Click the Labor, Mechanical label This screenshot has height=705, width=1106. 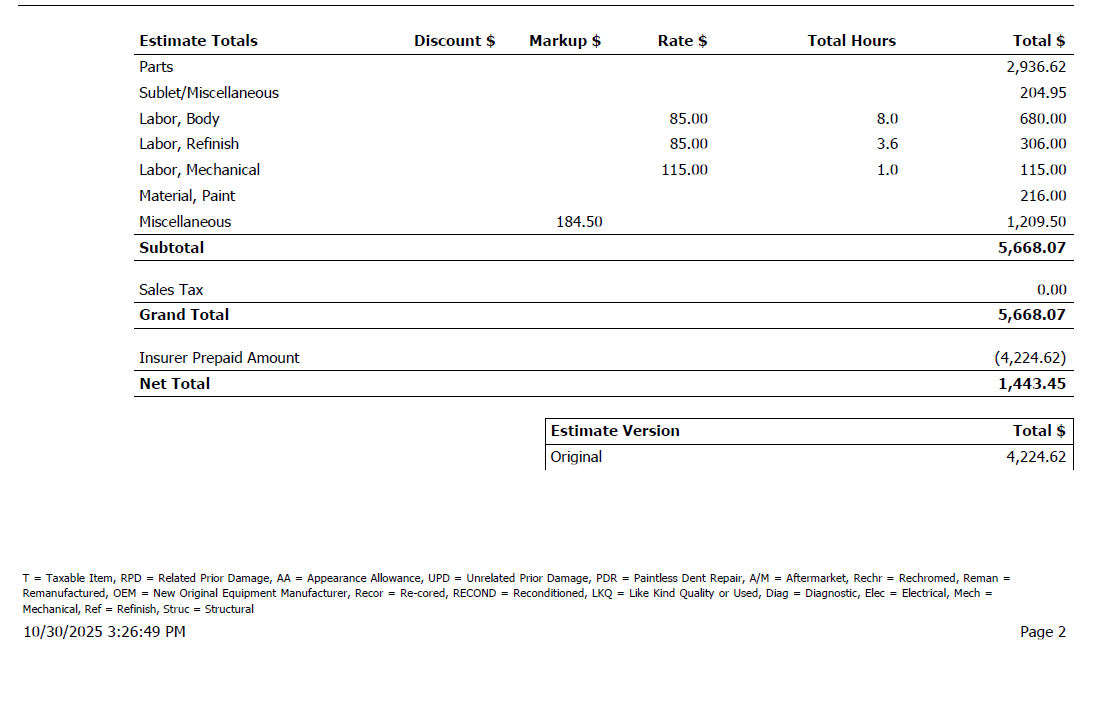click(200, 170)
